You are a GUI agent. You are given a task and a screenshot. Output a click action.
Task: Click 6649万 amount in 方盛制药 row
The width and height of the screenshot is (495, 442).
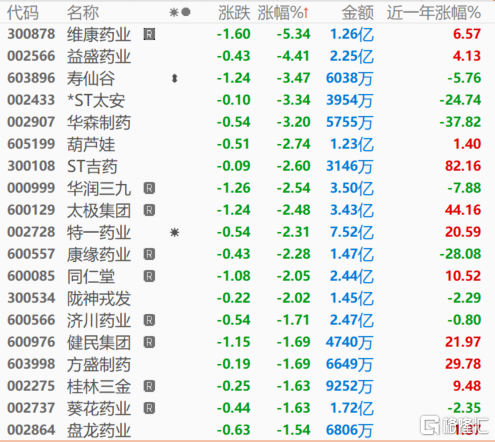tap(349, 364)
